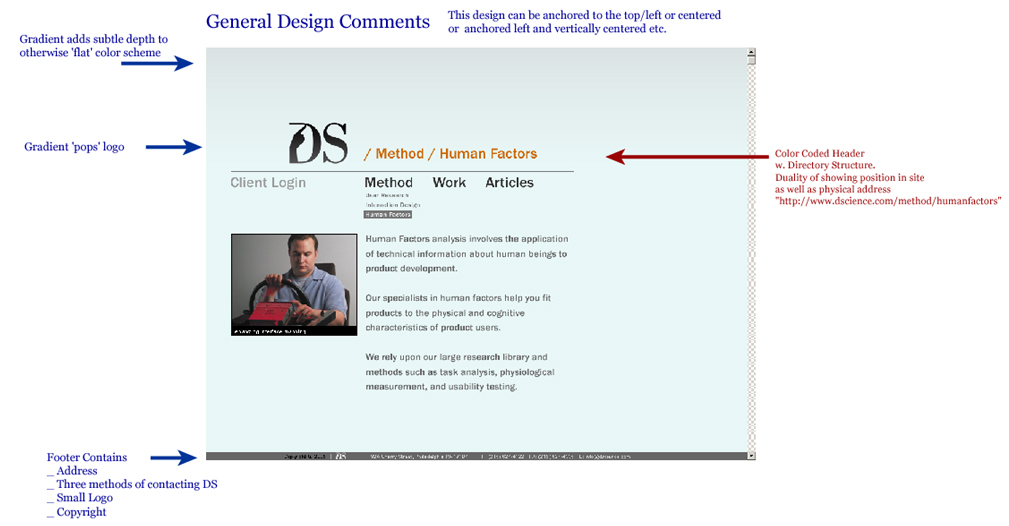Click the orange Human Factors breadcrumb
Viewport: 1009px width, 526px height.
pos(488,154)
